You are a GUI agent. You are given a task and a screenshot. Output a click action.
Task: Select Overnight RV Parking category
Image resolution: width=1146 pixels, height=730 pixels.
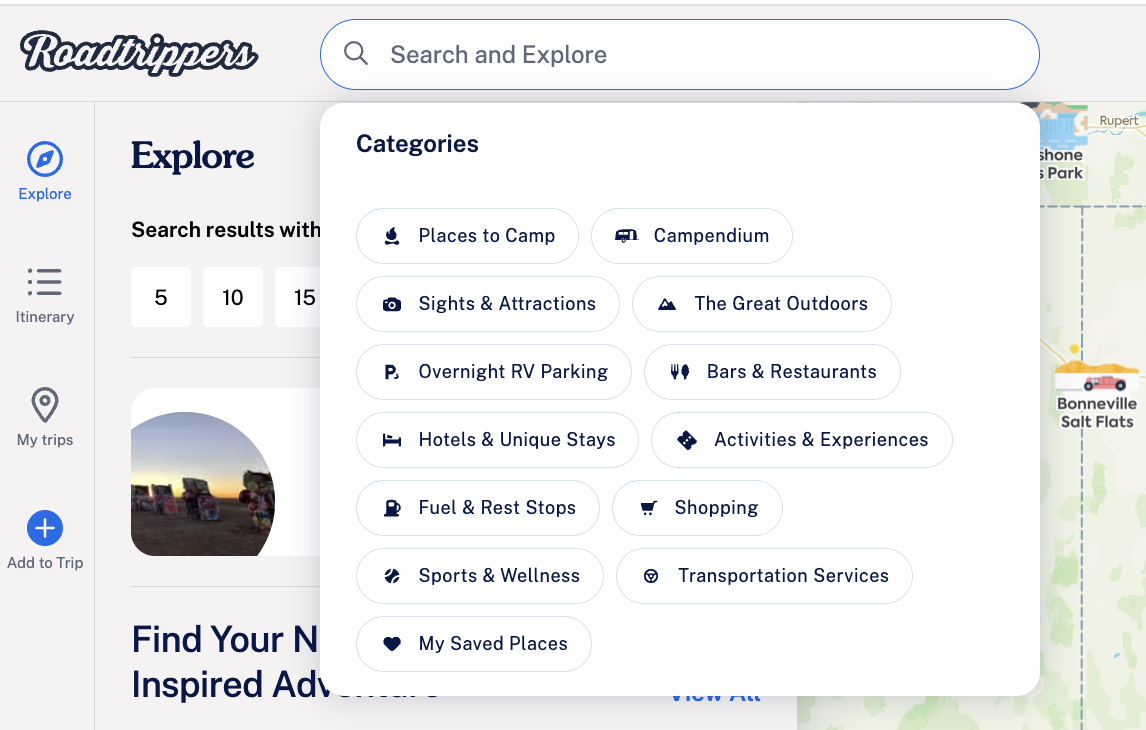(x=494, y=372)
